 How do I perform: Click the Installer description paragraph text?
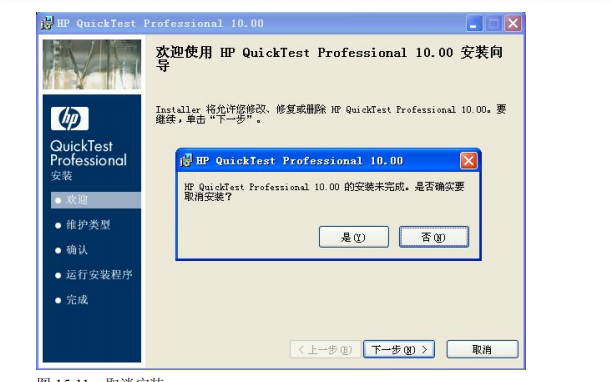[331, 114]
